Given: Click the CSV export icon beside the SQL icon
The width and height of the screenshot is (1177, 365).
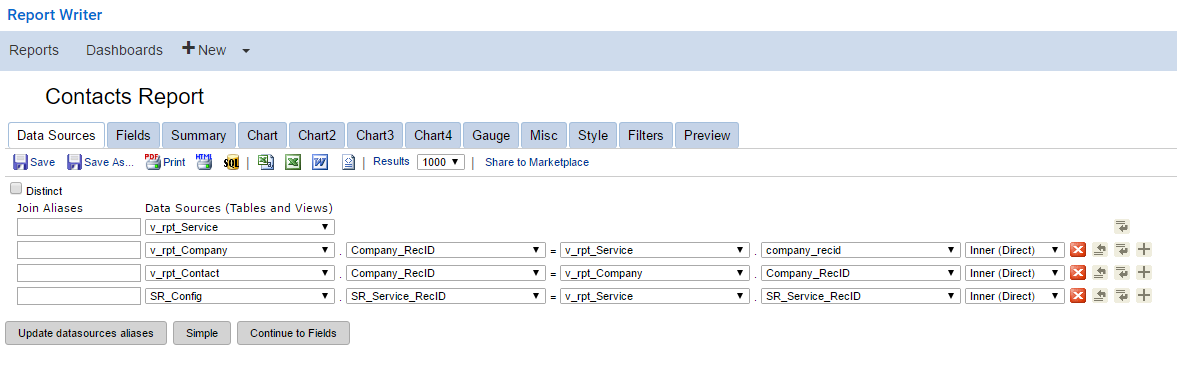Looking at the screenshot, I should [x=265, y=162].
